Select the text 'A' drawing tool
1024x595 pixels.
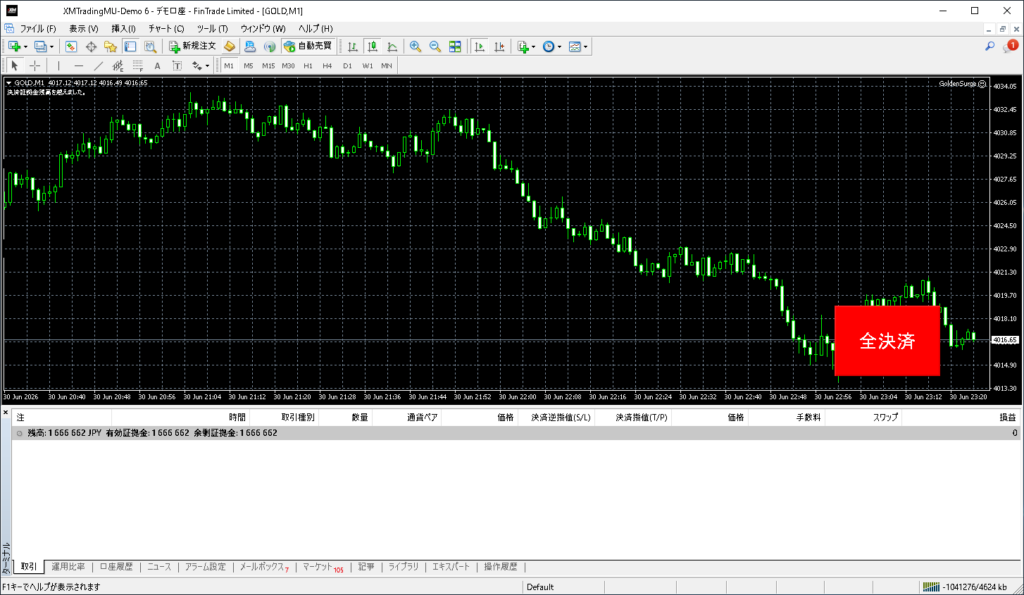click(157, 65)
